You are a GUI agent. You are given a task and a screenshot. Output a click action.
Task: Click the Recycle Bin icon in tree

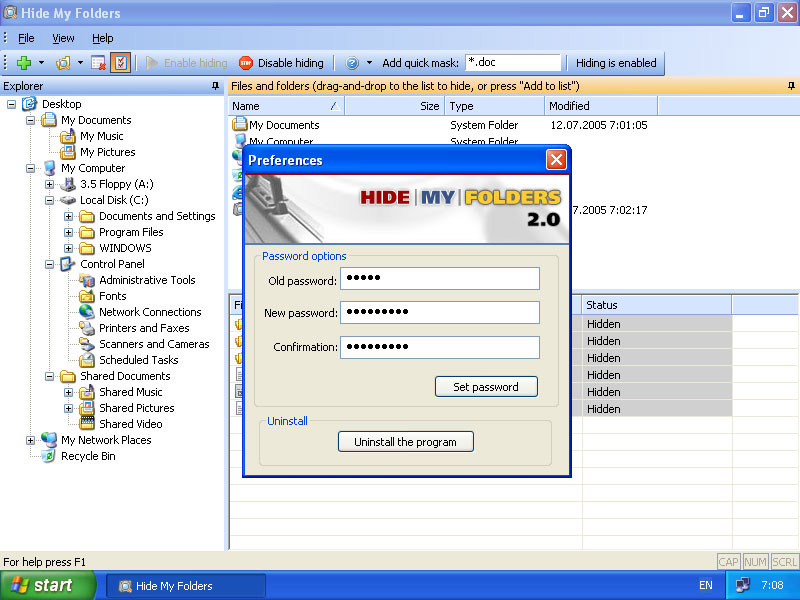coord(48,456)
